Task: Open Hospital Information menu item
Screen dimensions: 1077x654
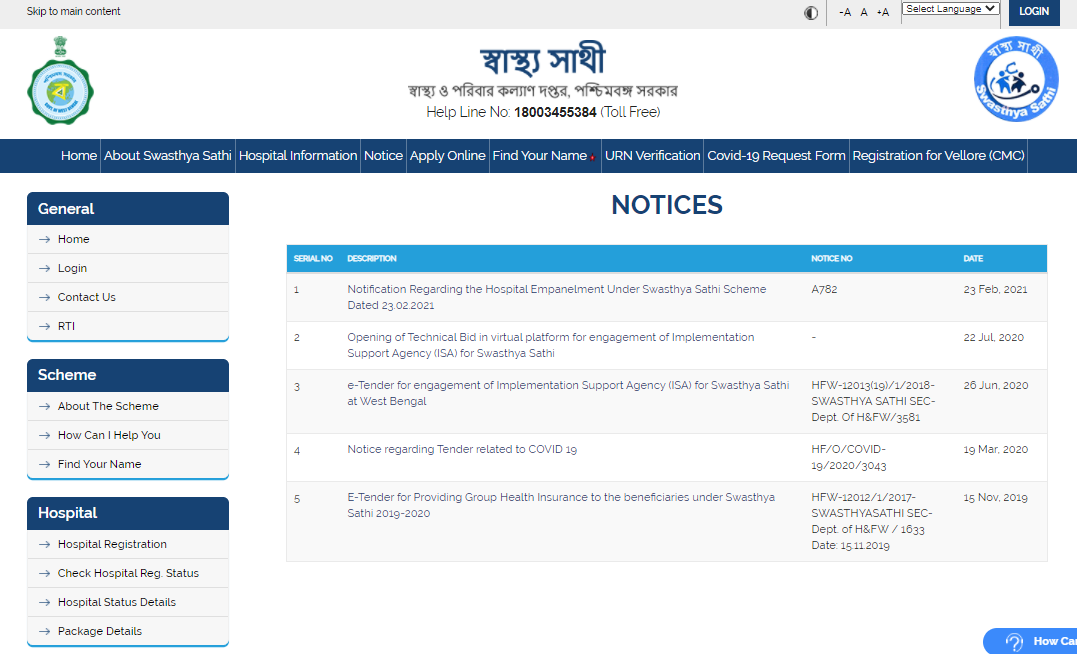Action: [x=298, y=156]
